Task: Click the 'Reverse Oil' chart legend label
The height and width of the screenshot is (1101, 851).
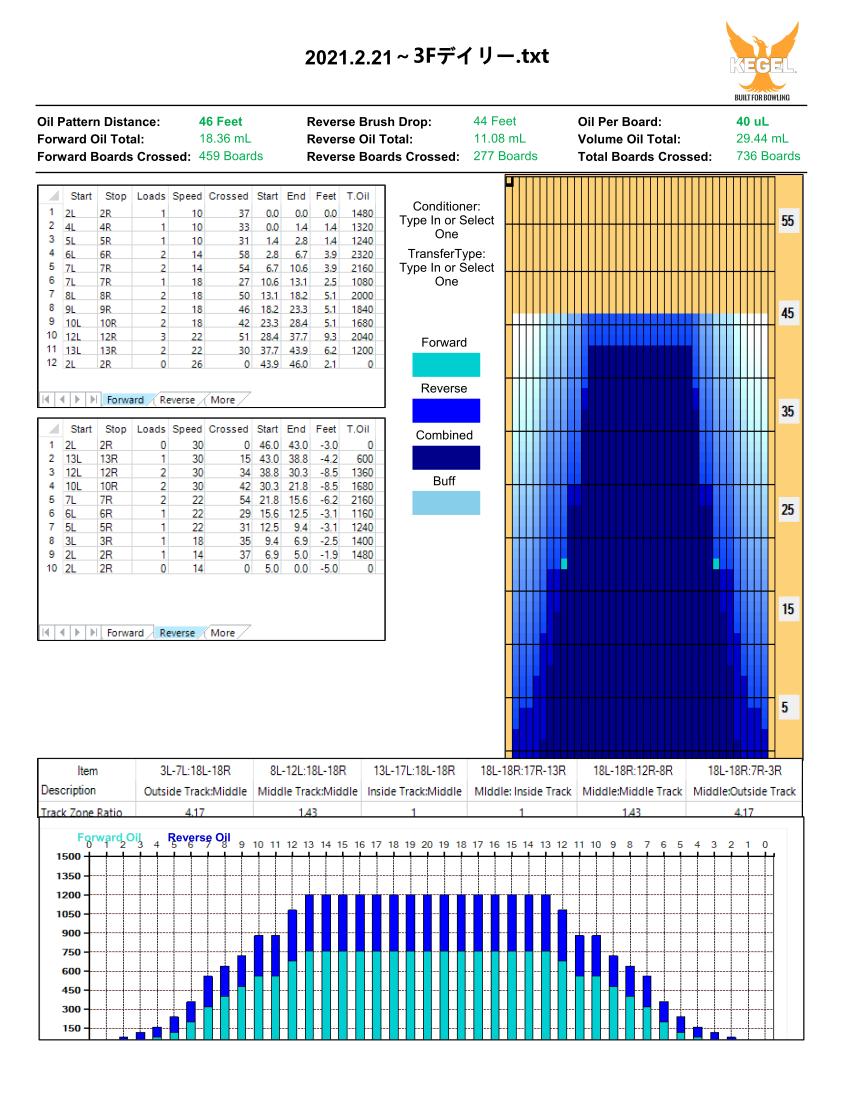Action: [x=199, y=837]
